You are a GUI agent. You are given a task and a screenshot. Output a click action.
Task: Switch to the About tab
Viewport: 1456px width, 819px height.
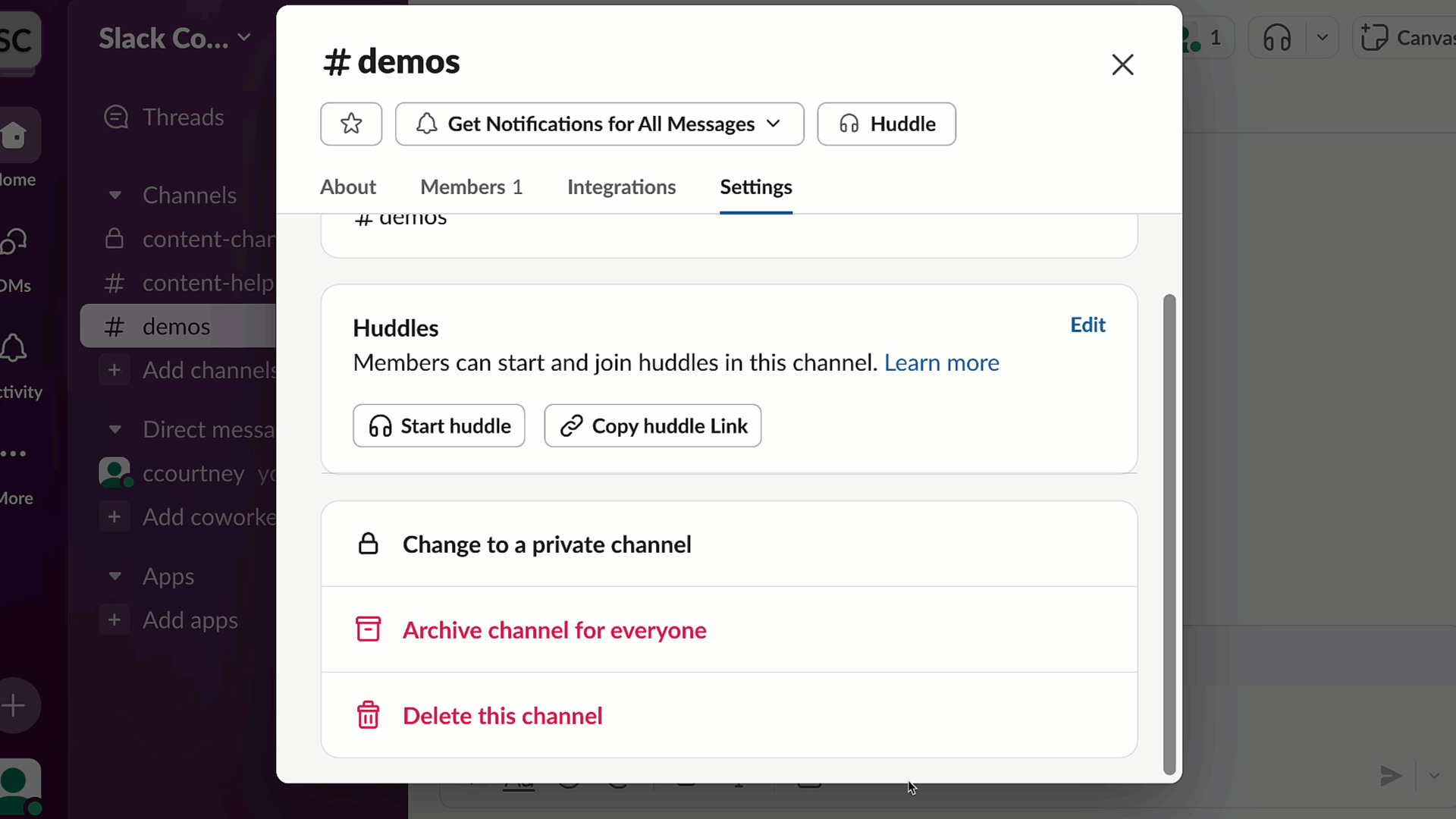click(x=348, y=186)
